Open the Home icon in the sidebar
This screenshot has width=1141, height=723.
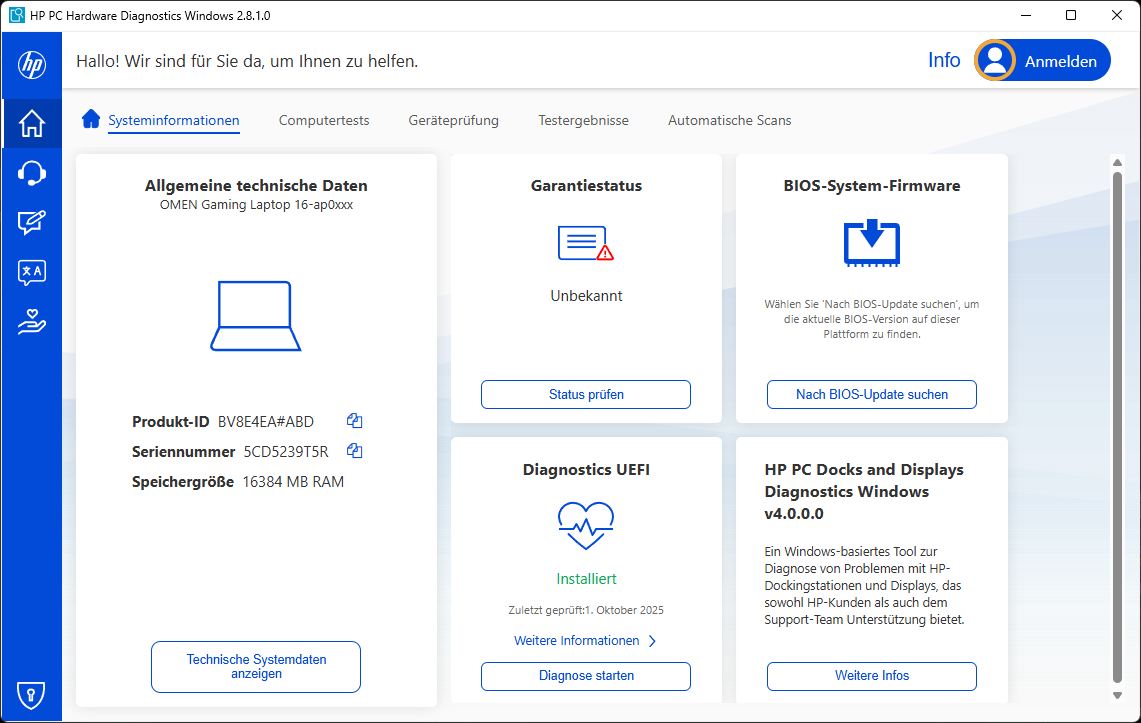(32, 123)
